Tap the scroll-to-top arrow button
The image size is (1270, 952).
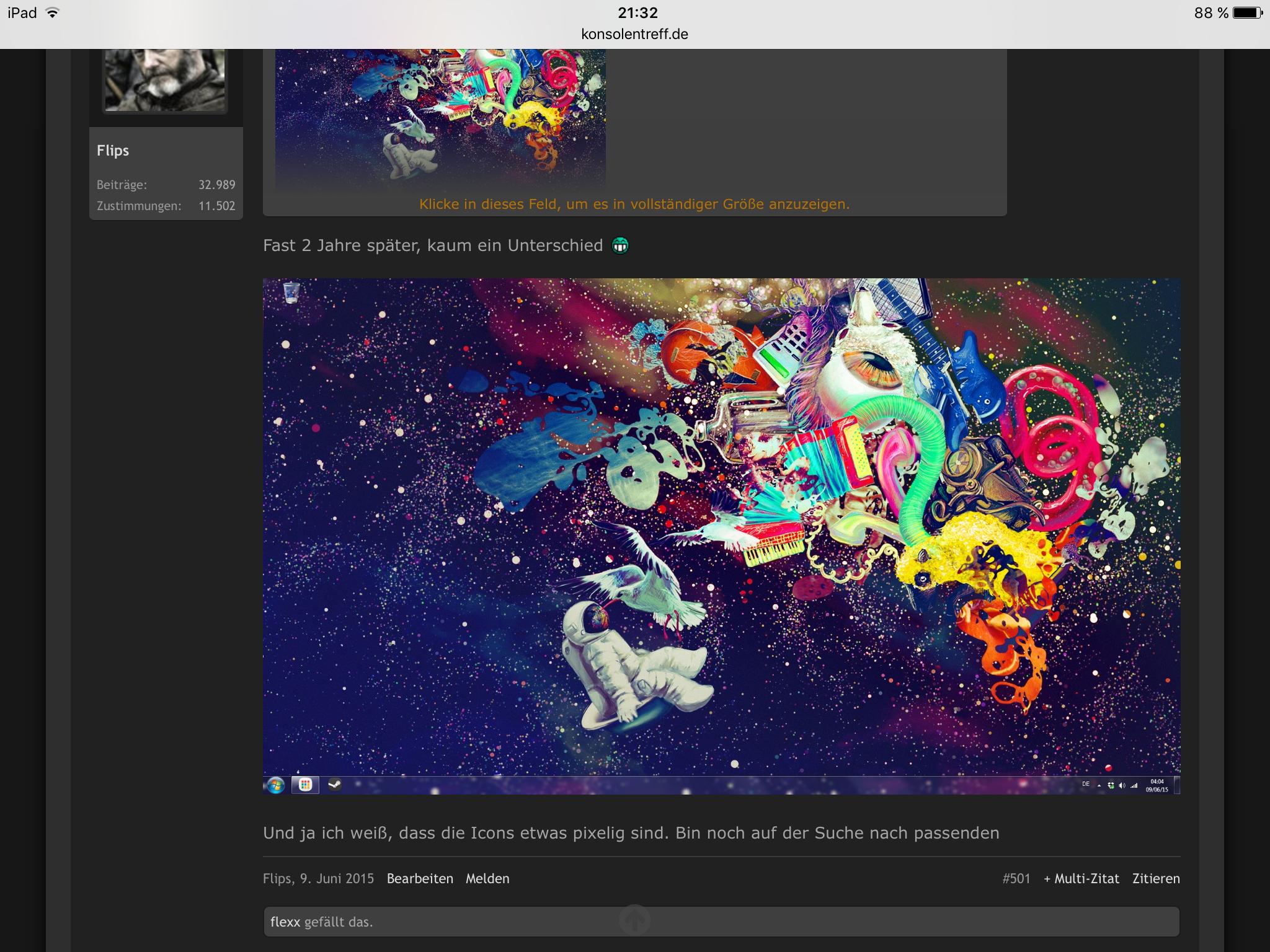[634, 920]
